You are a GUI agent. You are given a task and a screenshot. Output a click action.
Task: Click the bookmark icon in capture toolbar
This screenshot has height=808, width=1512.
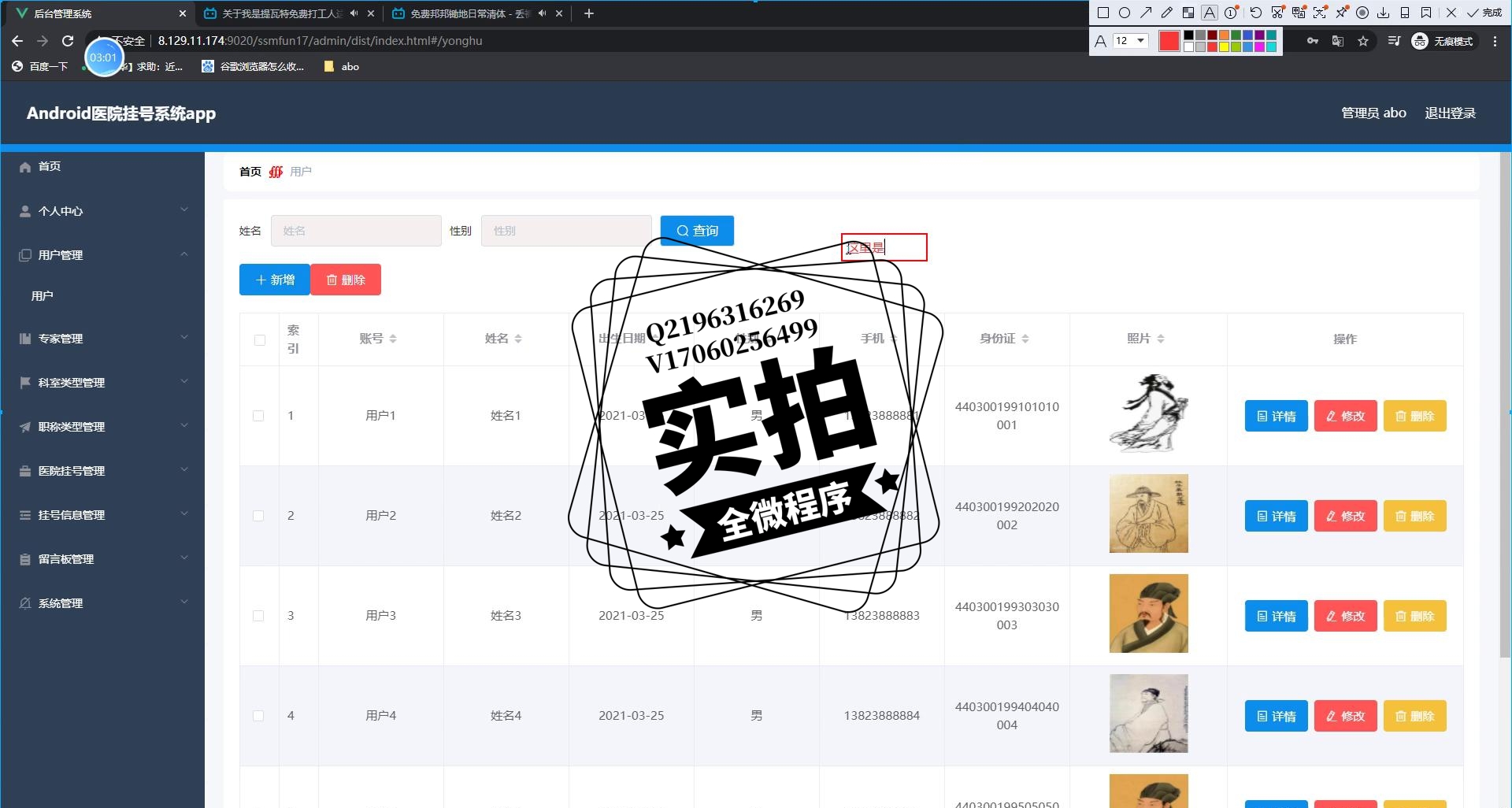pyautogui.click(x=1426, y=13)
